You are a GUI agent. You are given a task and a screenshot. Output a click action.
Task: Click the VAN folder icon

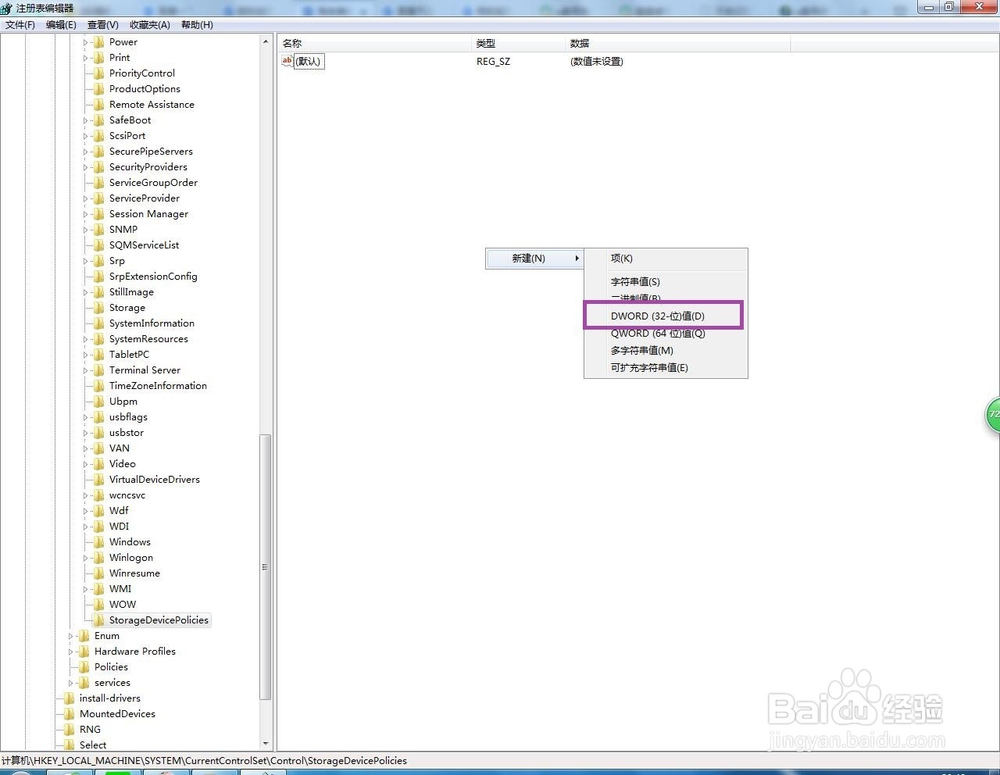click(98, 448)
